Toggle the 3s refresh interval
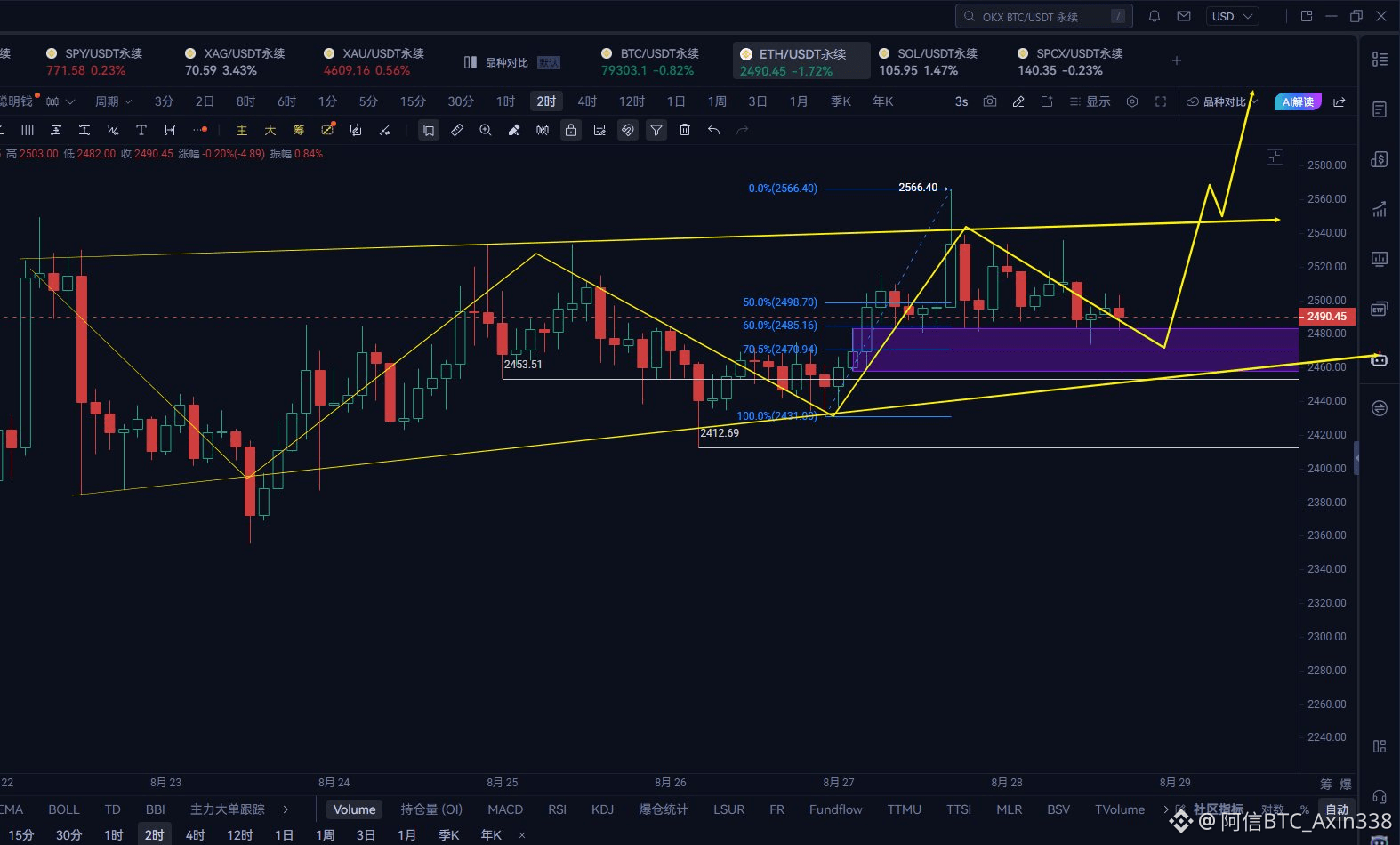Image resolution: width=1400 pixels, height=845 pixels. (x=961, y=101)
